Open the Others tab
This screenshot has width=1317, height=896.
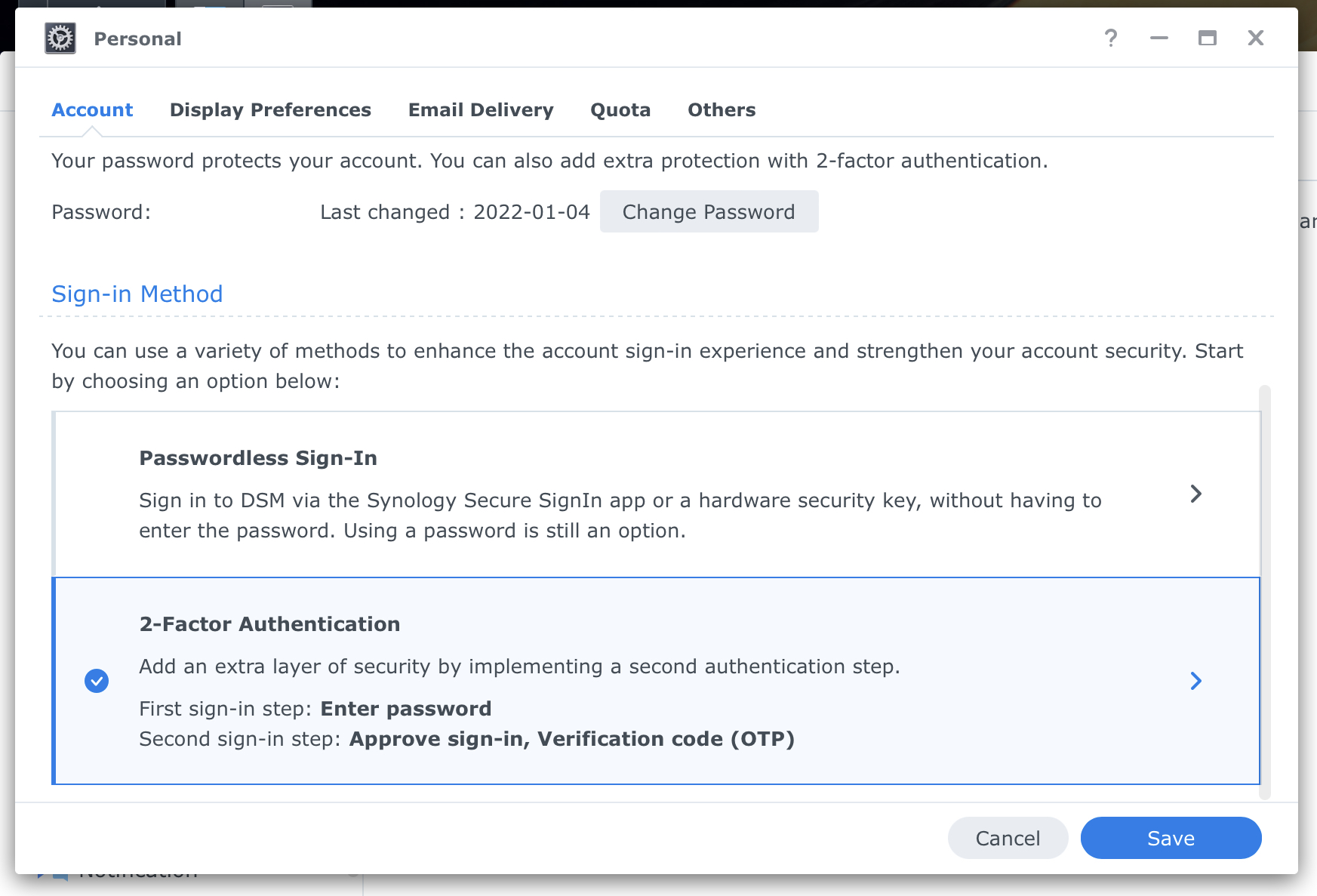[x=722, y=110]
